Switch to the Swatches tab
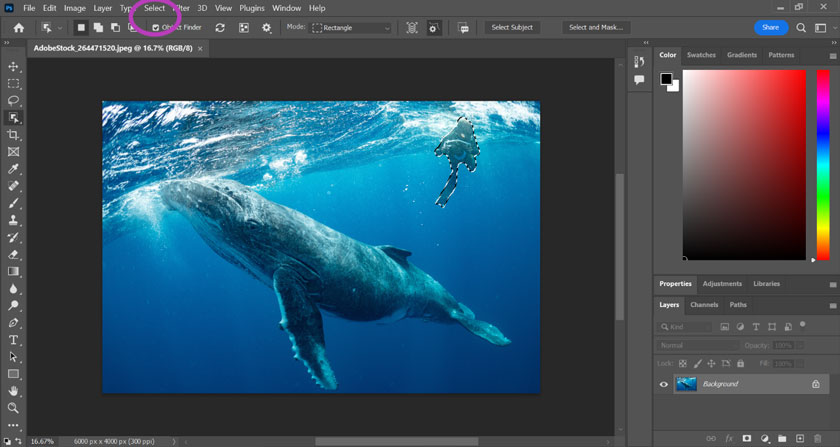Screen dimensions: 840x447 pyautogui.click(x=701, y=55)
